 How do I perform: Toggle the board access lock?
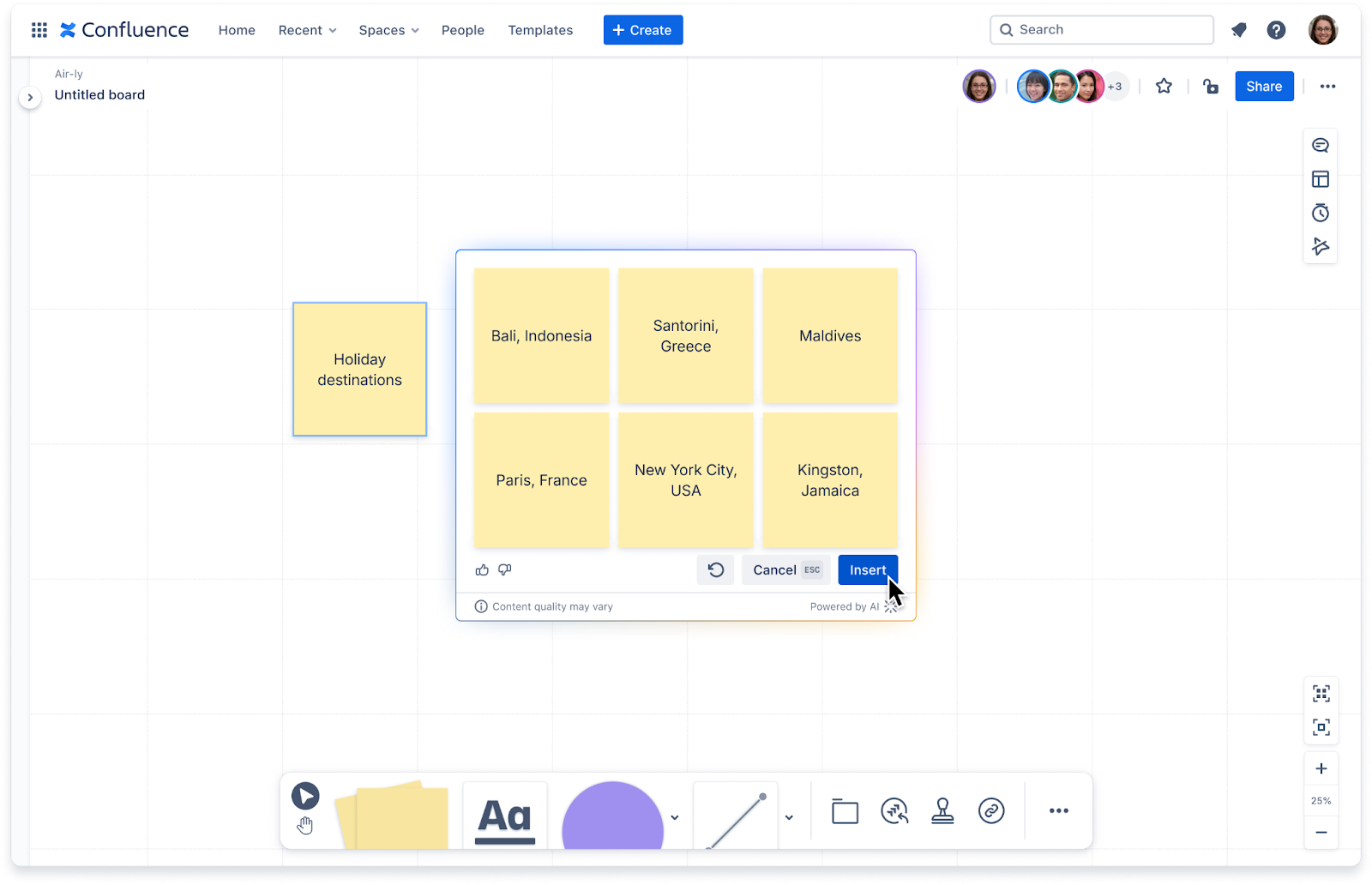(x=1210, y=86)
